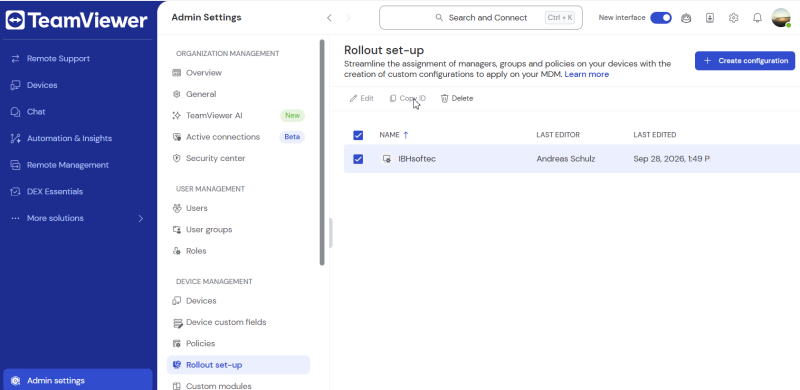Toggle the New interface switch
This screenshot has width=800, height=390.
click(661, 18)
